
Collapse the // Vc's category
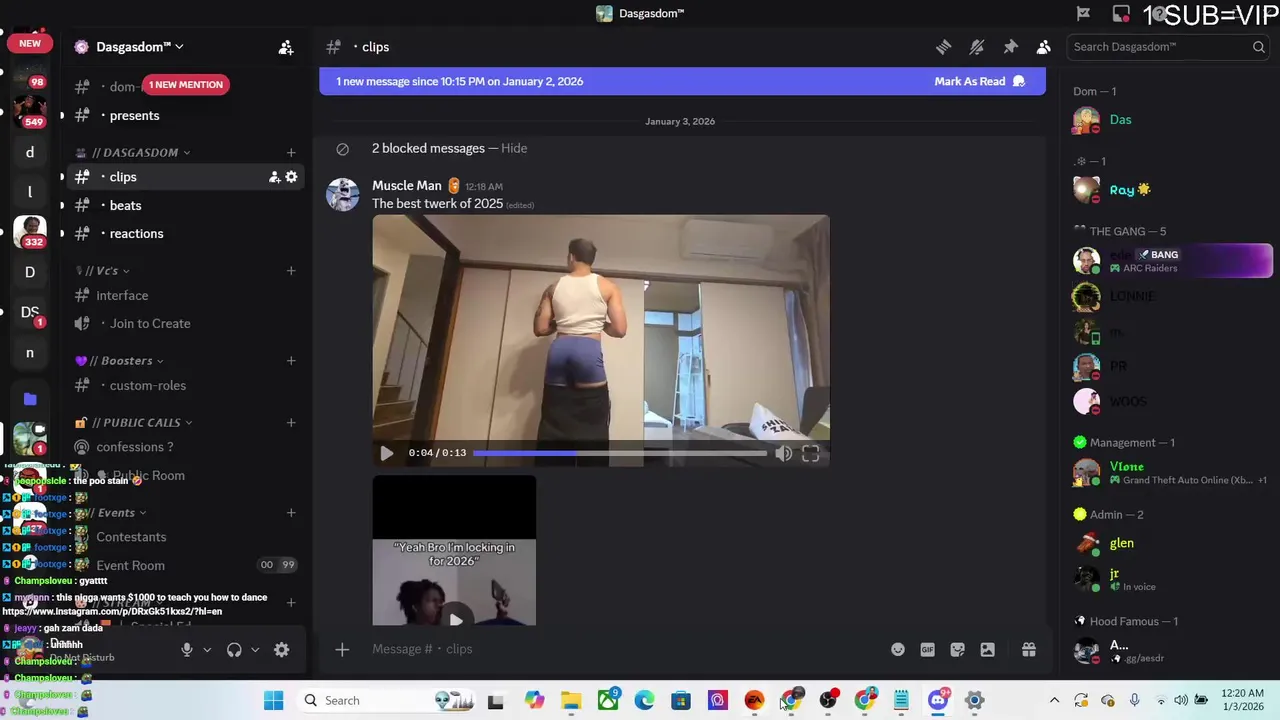point(103,270)
